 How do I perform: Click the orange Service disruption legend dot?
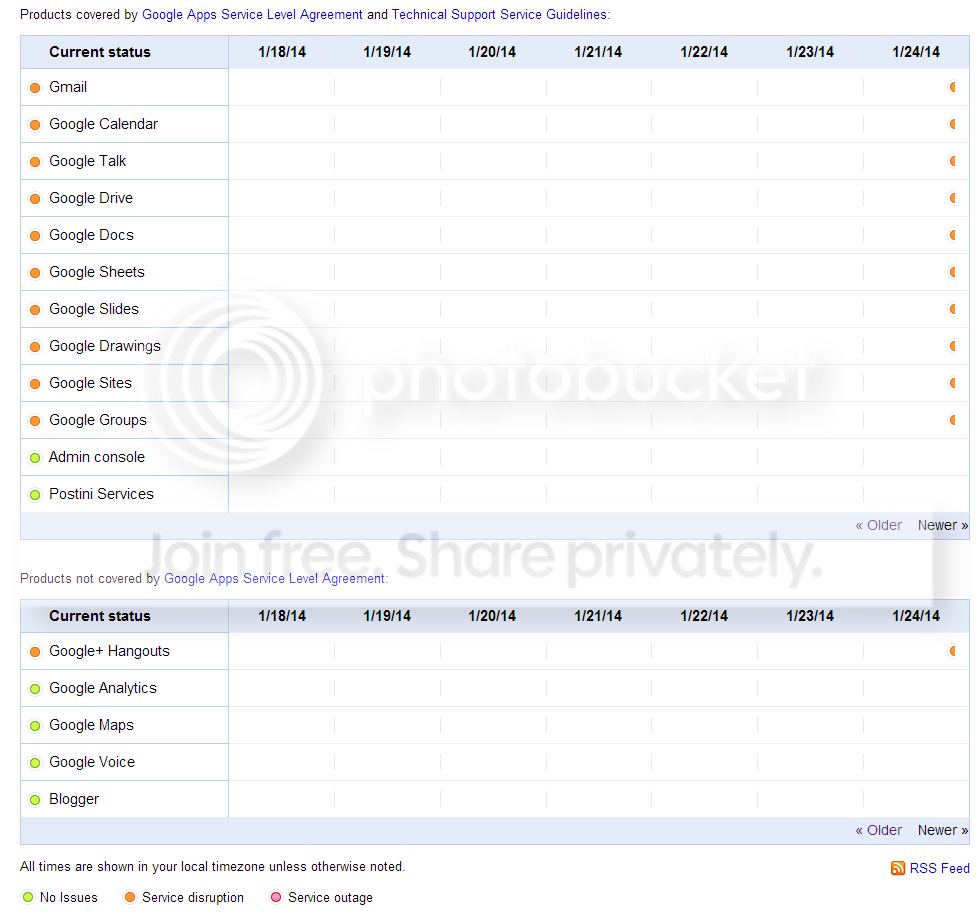click(130, 897)
